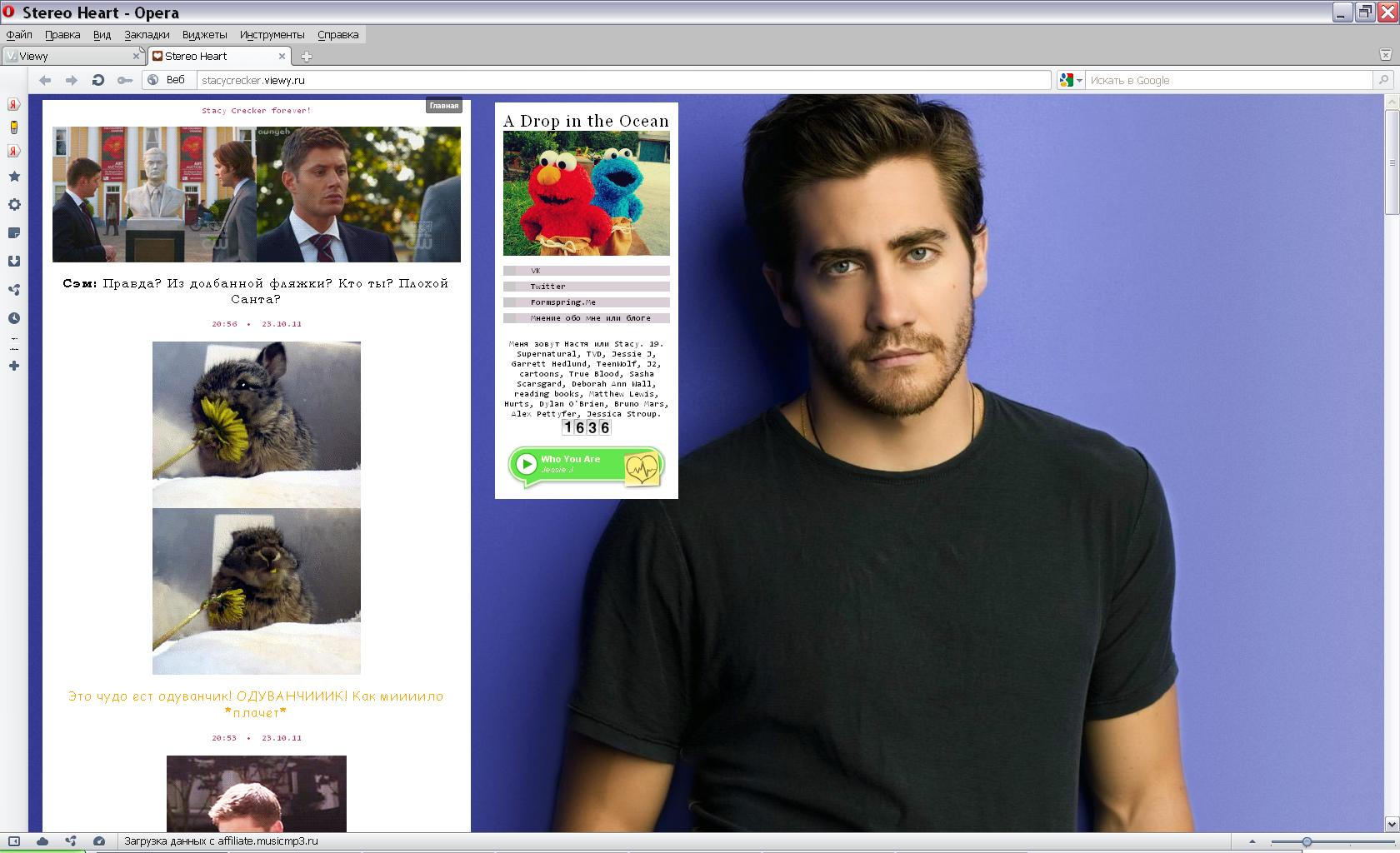The height and width of the screenshot is (853, 1400).
Task: Open the closed tabs trash icon
Action: pos(1386,55)
